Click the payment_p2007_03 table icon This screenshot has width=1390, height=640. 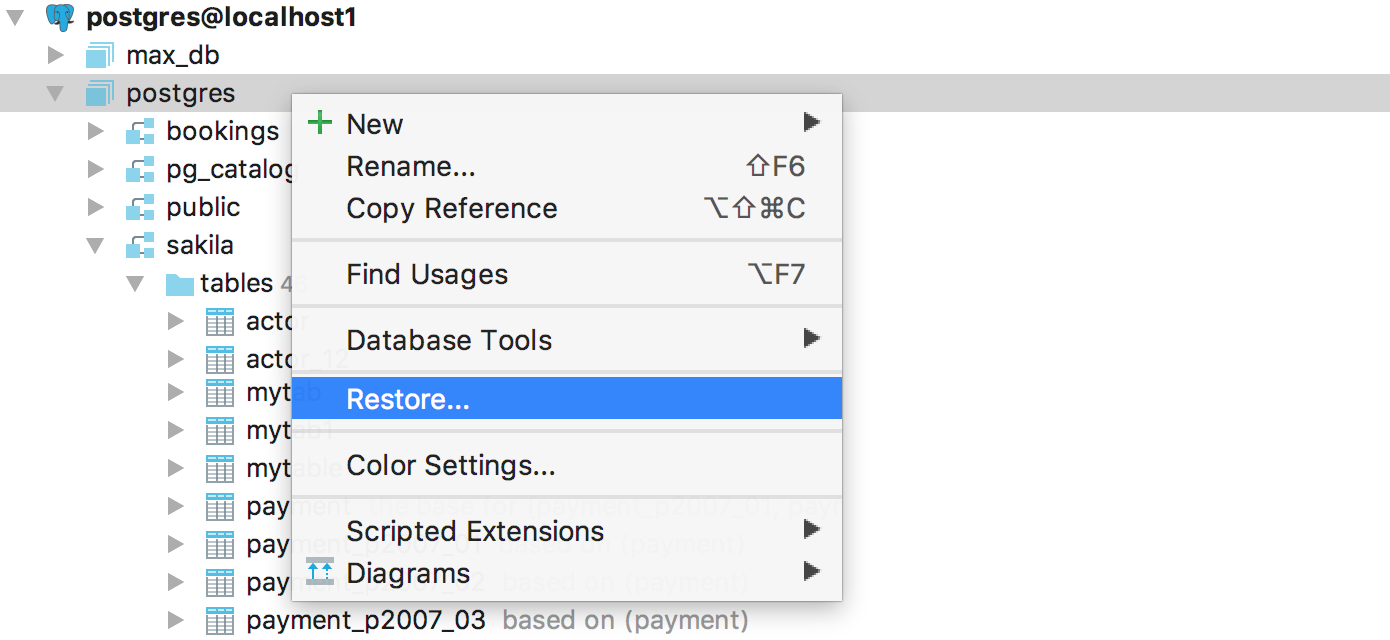pos(219,620)
